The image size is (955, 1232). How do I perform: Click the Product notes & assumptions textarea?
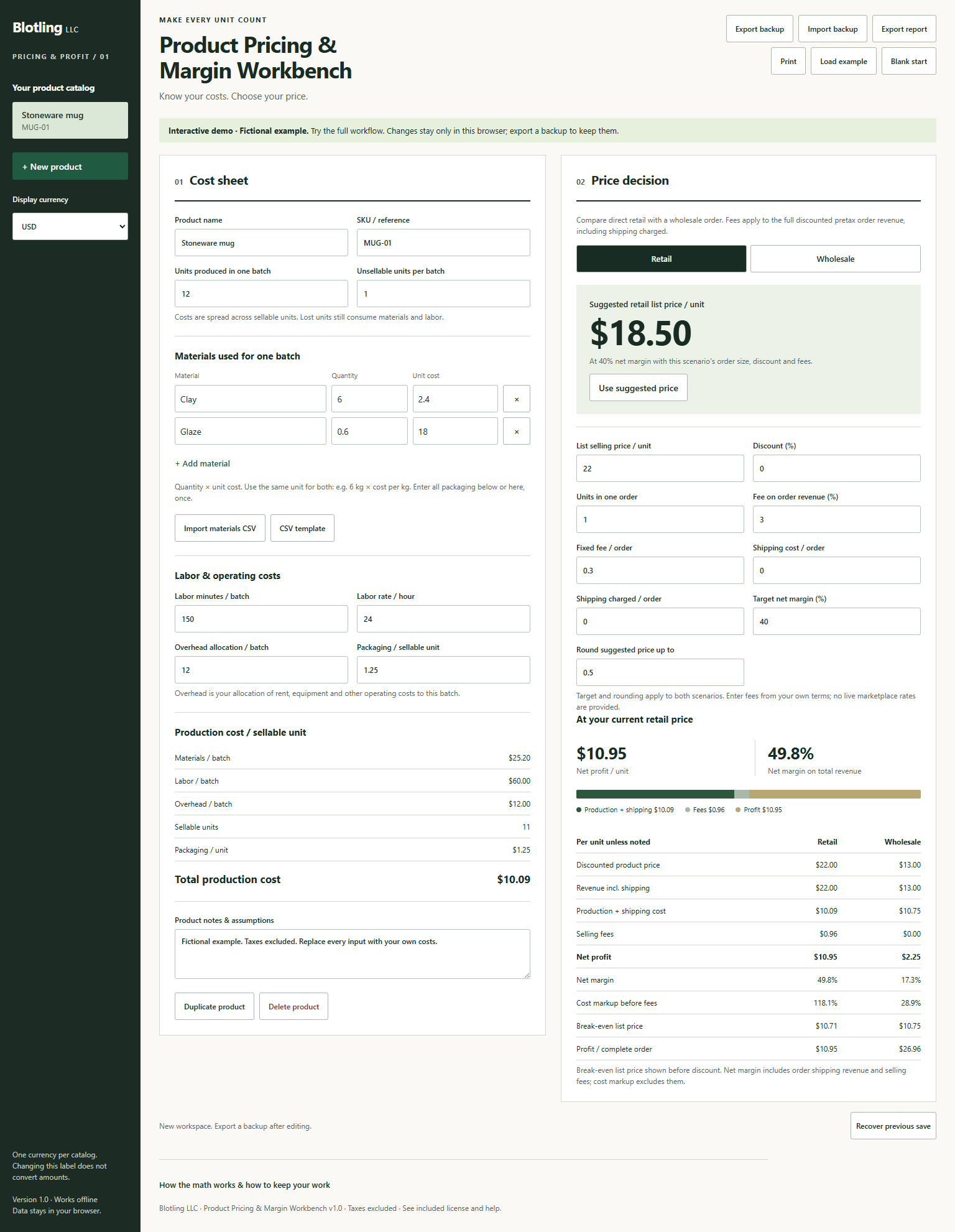(x=352, y=954)
